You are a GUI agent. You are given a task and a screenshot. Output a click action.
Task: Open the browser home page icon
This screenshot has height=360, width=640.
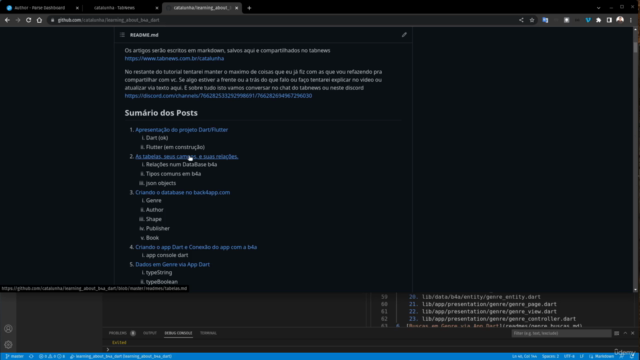39,20
